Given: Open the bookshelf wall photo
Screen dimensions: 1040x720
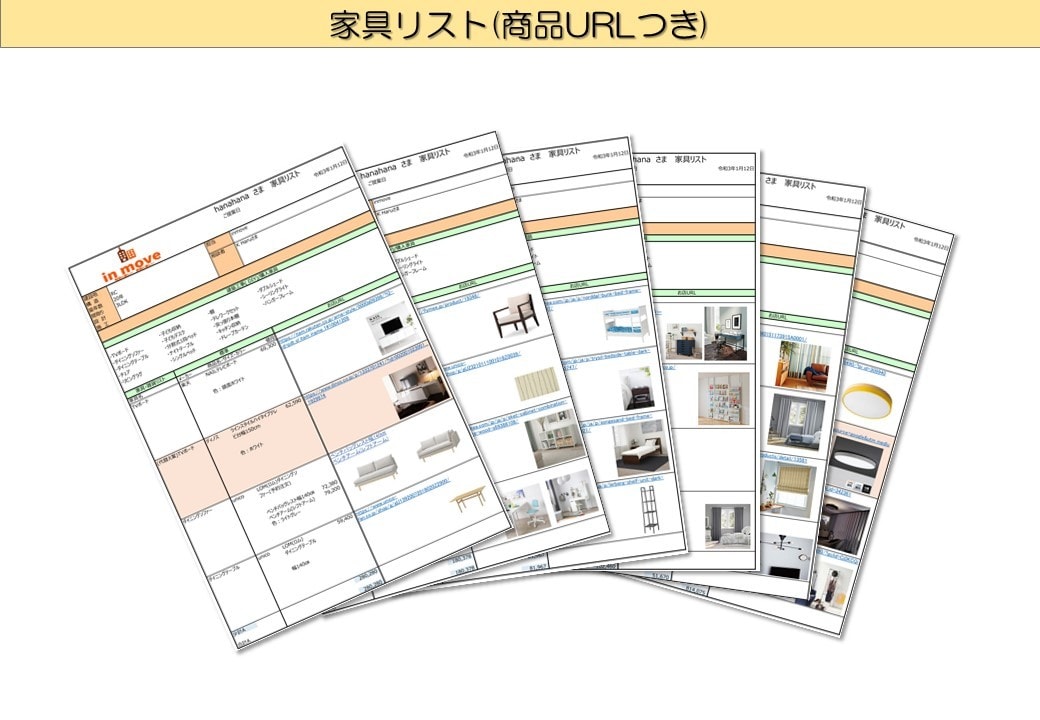Looking at the screenshot, I should tap(724, 398).
